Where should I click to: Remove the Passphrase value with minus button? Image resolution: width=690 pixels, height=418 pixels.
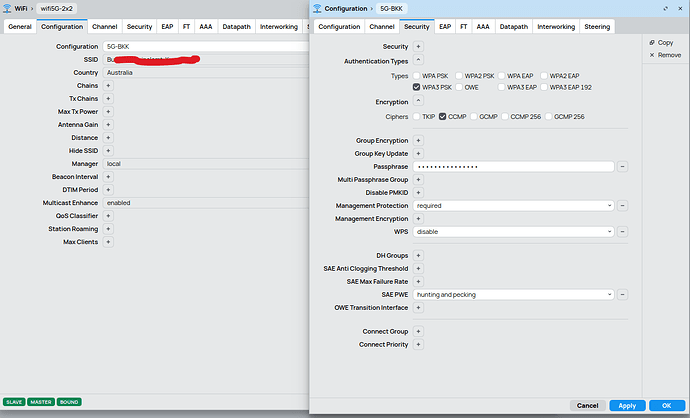coord(622,167)
